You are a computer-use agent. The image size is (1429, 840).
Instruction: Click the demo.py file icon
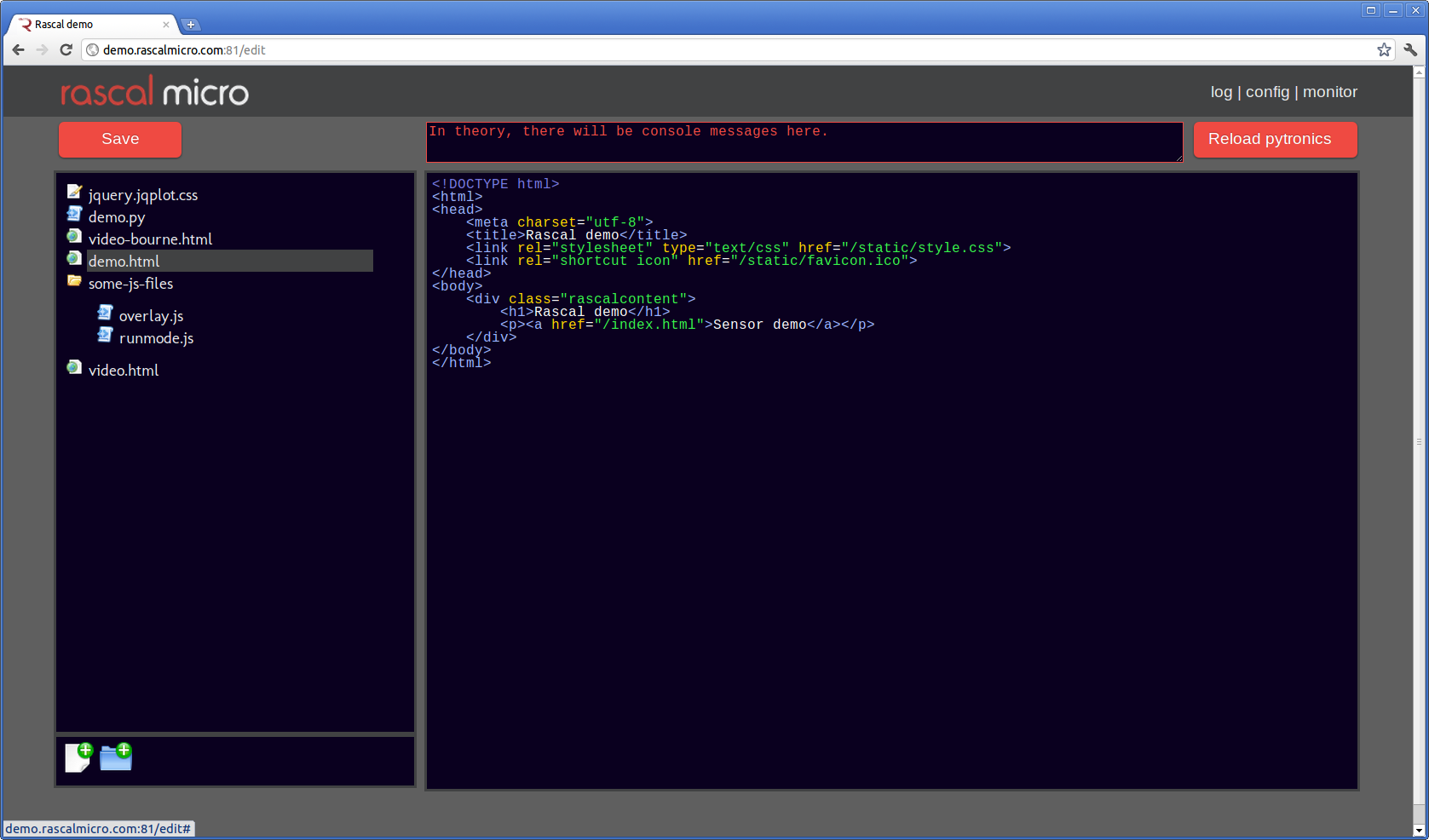point(74,214)
